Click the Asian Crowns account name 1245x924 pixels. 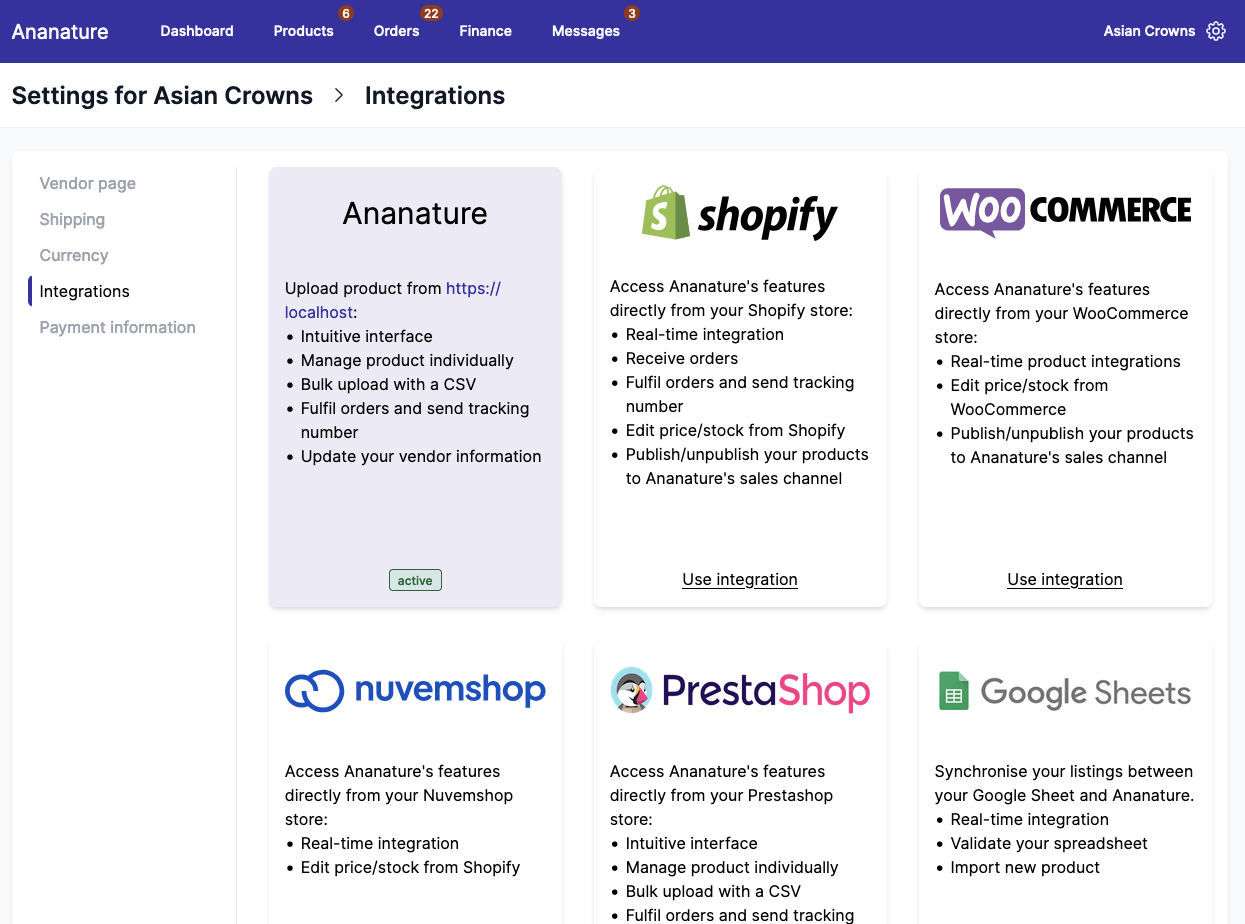1149,31
